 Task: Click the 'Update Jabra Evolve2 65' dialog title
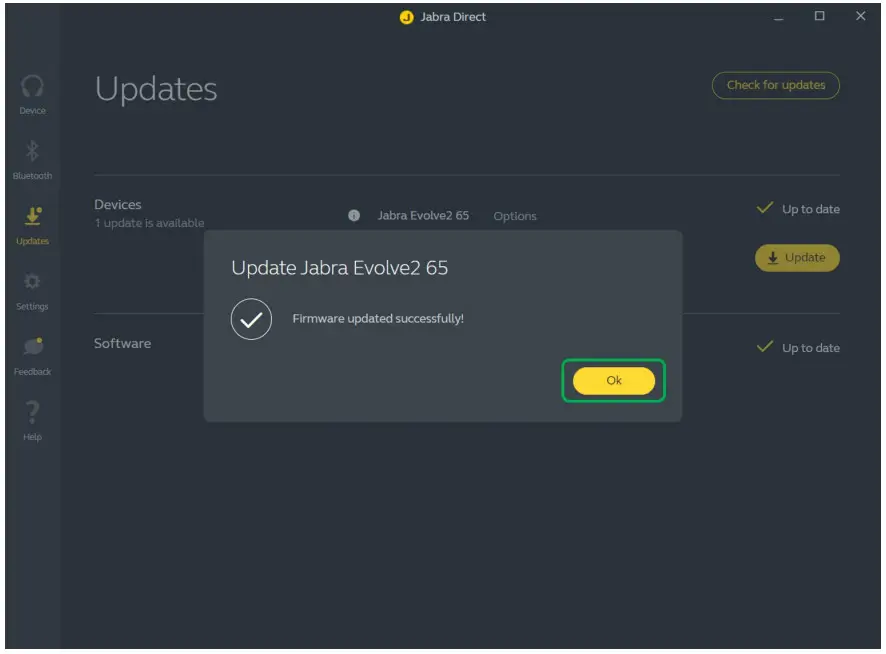pos(340,267)
